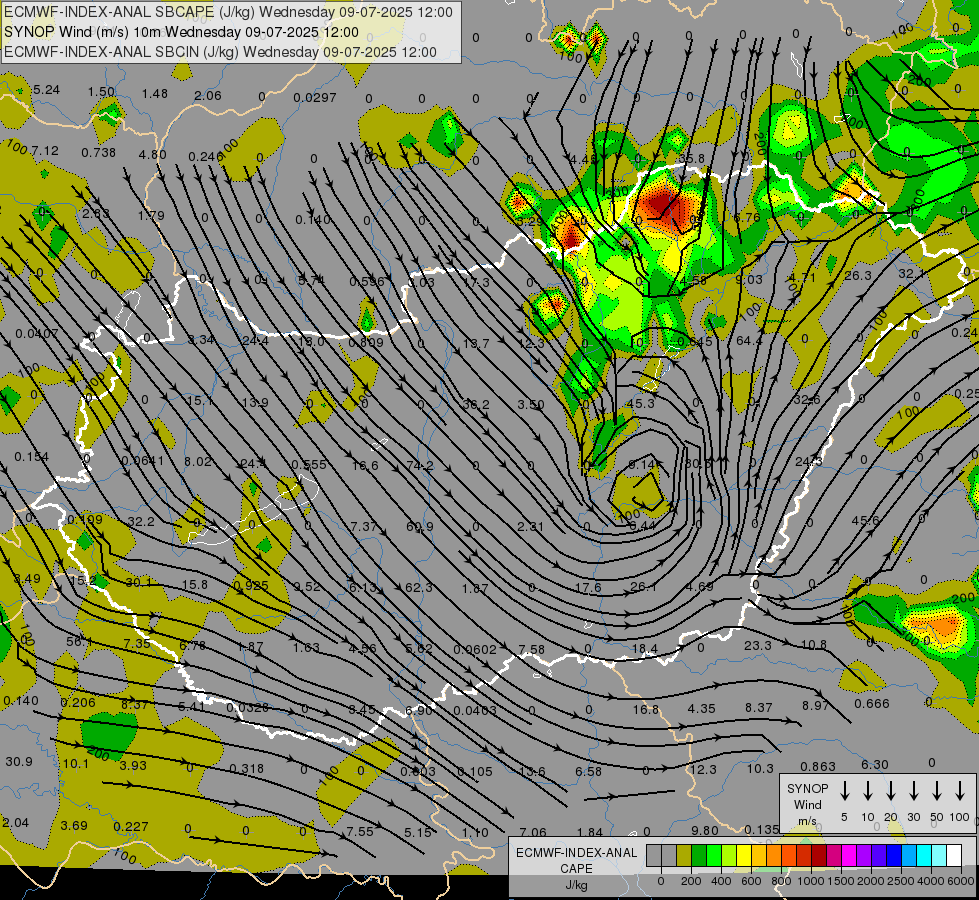Click the map value 0.154

tap(32, 457)
